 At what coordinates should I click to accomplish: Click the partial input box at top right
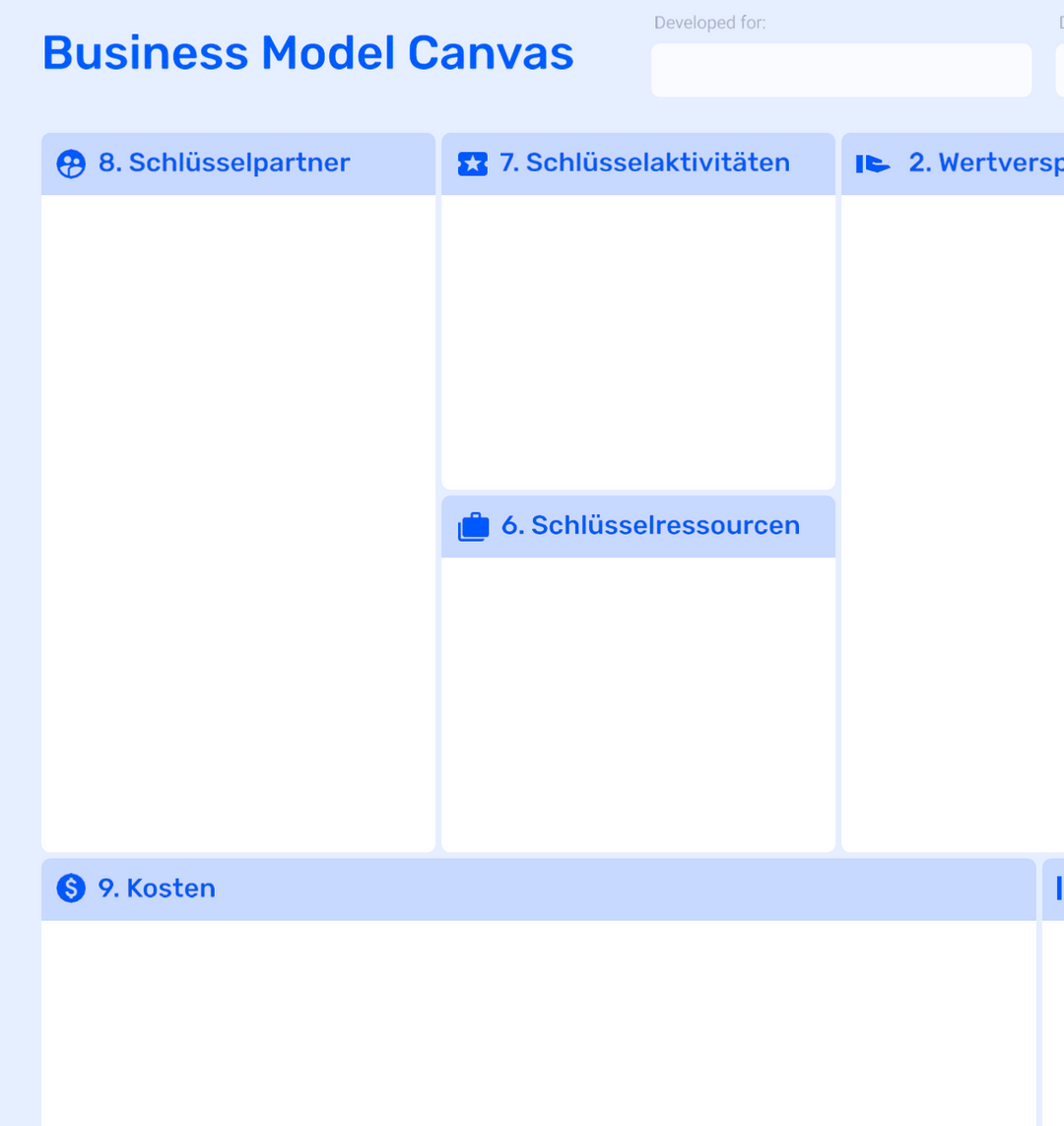point(1059,69)
